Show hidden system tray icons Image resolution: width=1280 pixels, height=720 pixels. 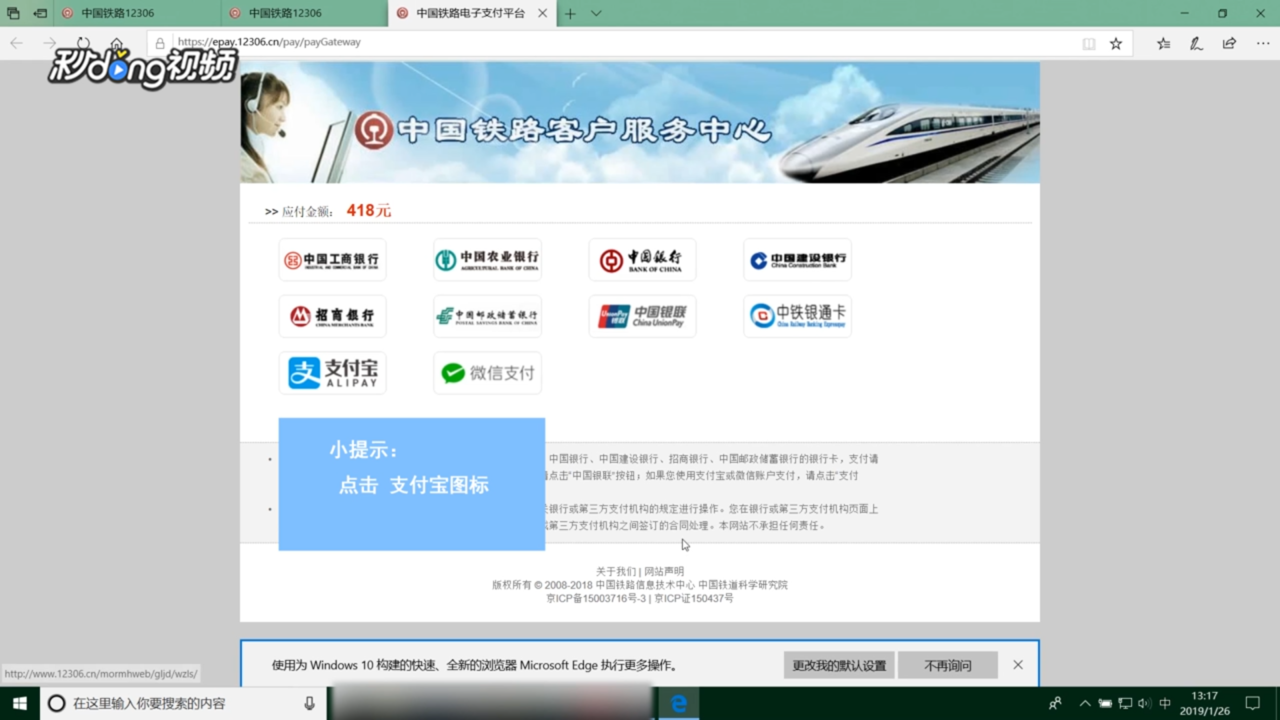(1085, 703)
